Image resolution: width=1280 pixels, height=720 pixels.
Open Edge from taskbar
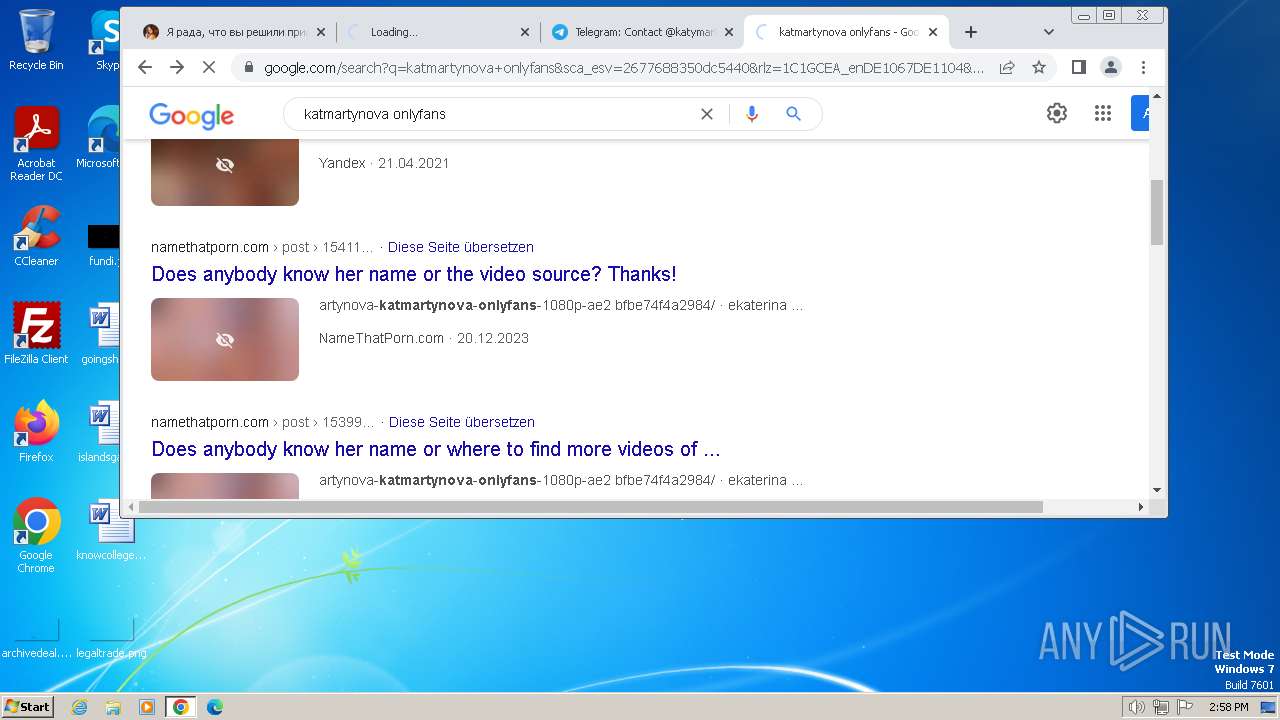[x=214, y=707]
